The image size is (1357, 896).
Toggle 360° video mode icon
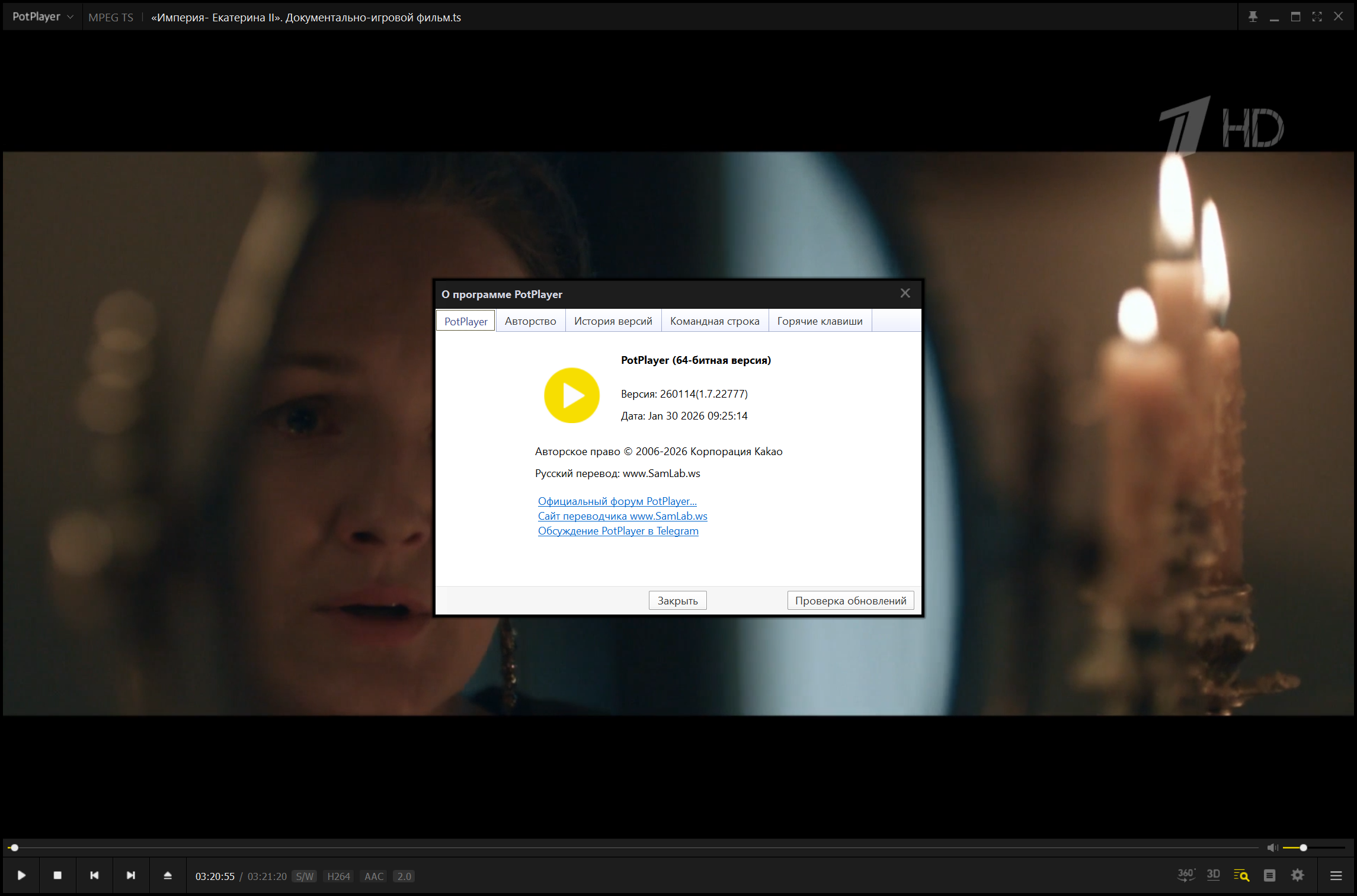[1186, 875]
